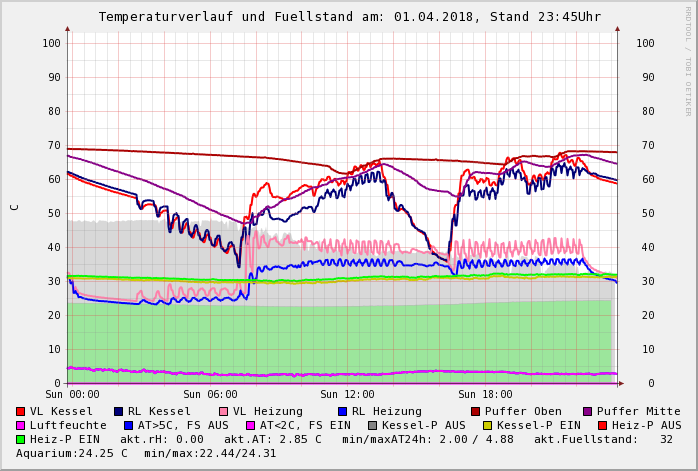The height and width of the screenshot is (471, 698).
Task: Select the Luftfeuchte legend color box
Action: [21, 425]
